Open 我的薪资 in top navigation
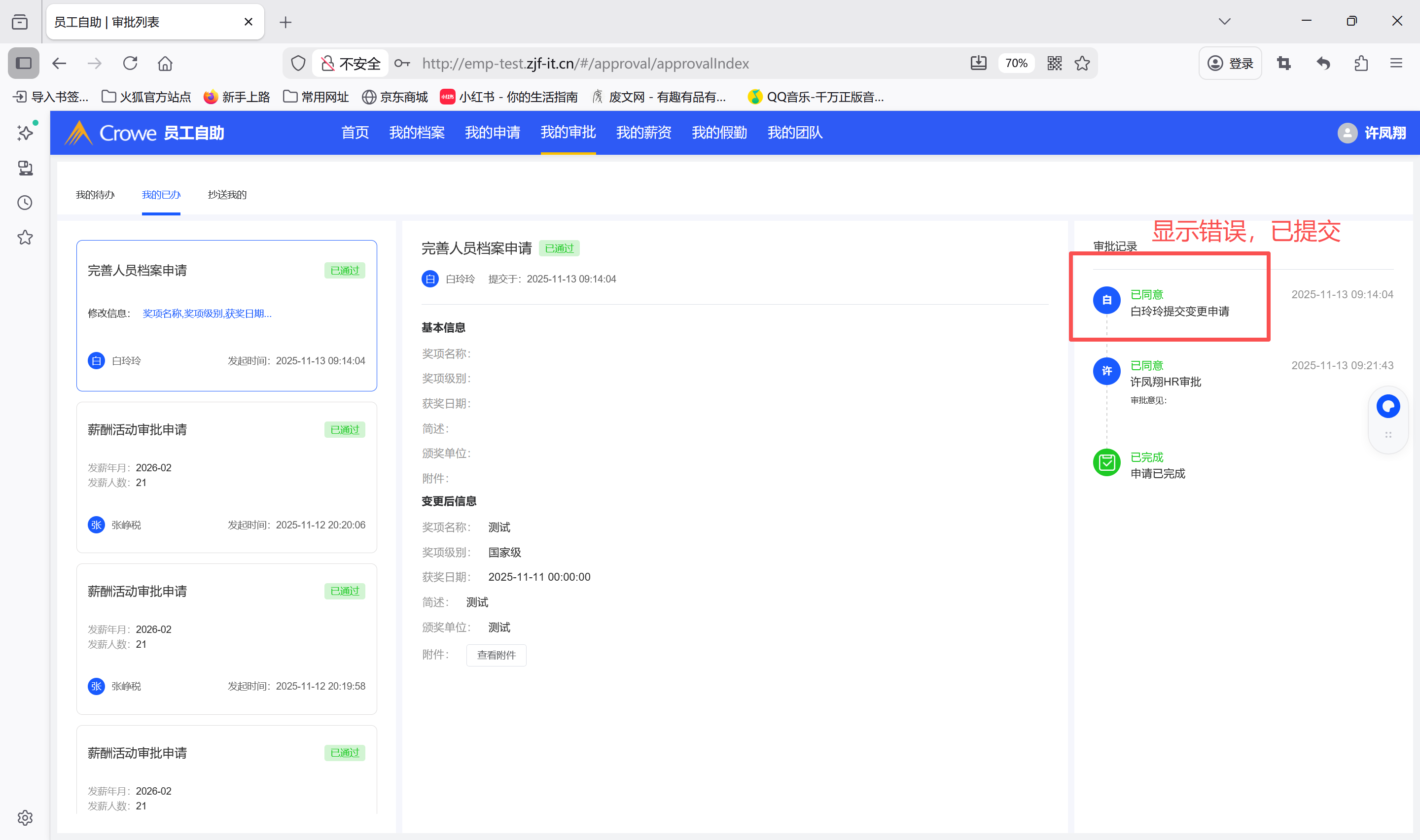Image resolution: width=1420 pixels, height=840 pixels. [x=643, y=133]
